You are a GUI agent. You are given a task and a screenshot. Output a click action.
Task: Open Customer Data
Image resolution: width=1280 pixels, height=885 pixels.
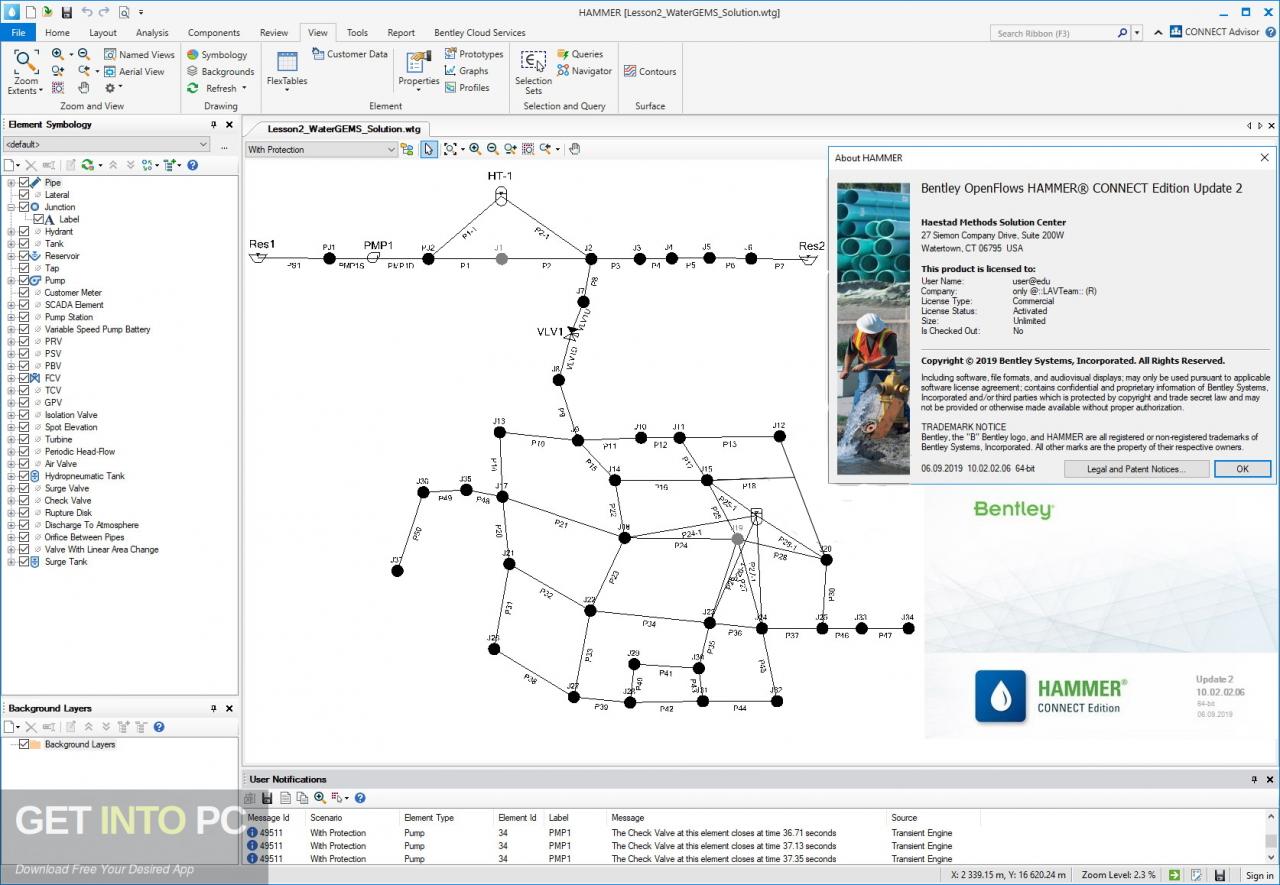coord(349,54)
